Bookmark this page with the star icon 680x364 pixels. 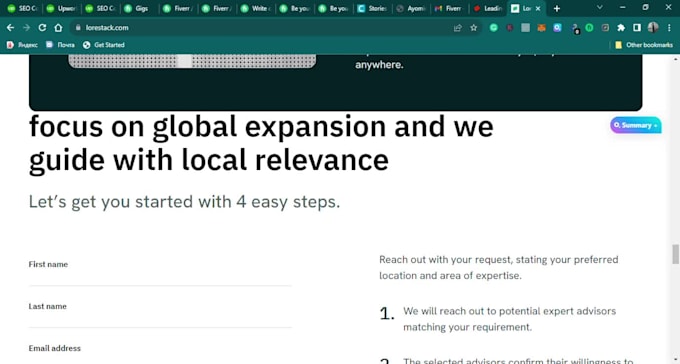pyautogui.click(x=474, y=28)
